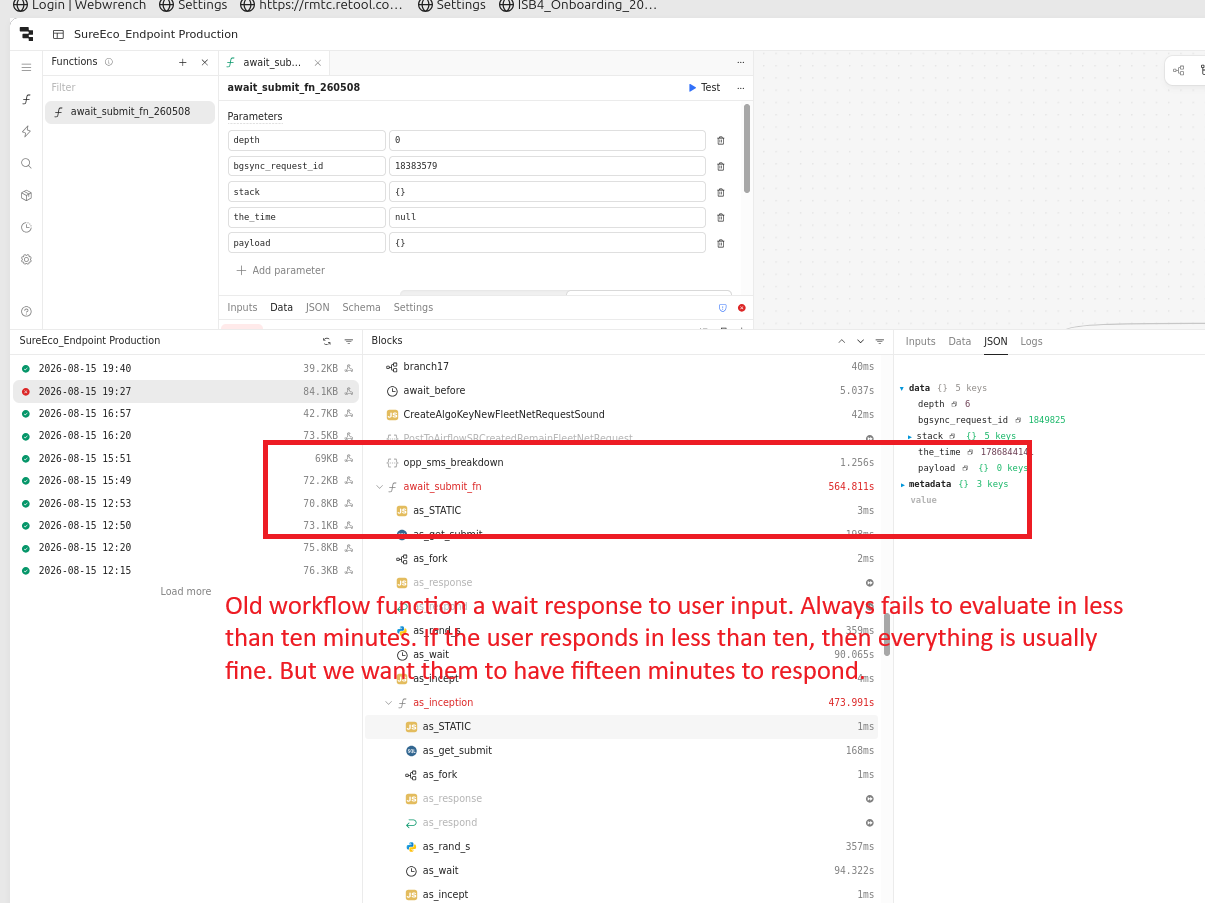This screenshot has height=903, width=1205.
Task: Open the run history clock icon
Action: pyautogui.click(x=26, y=227)
